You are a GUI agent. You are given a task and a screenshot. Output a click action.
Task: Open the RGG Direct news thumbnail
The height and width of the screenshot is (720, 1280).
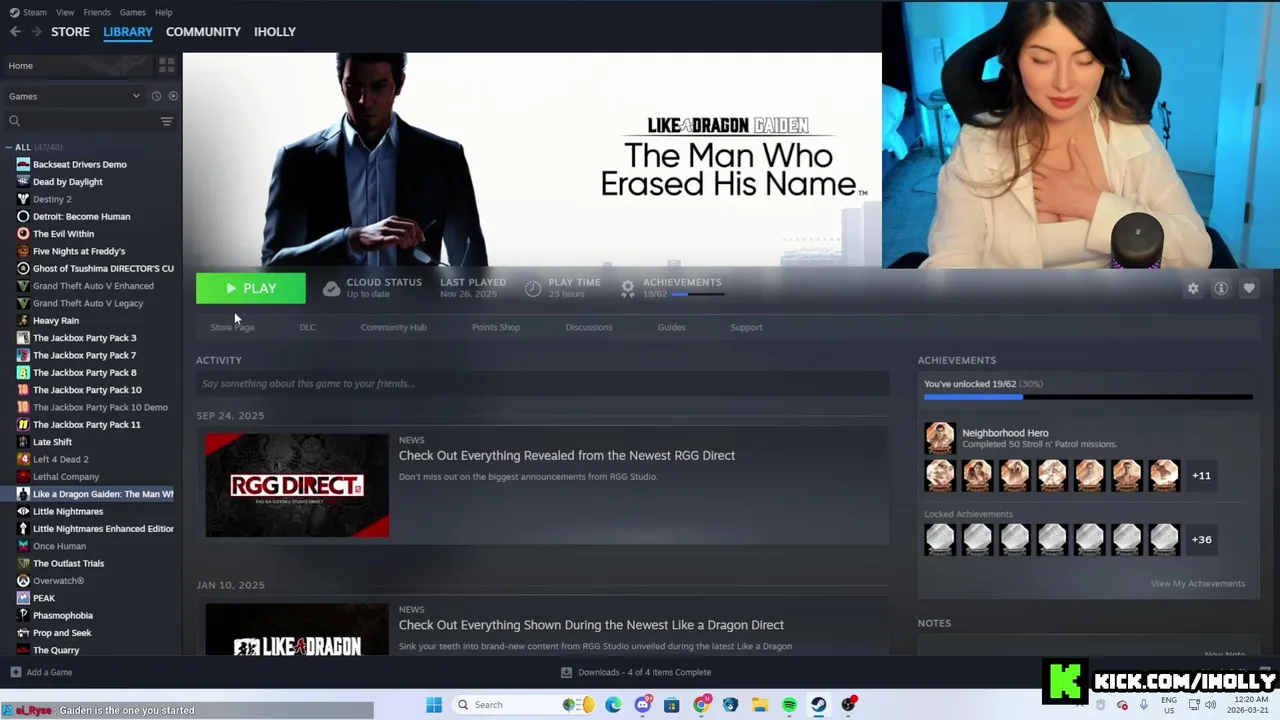(x=297, y=485)
